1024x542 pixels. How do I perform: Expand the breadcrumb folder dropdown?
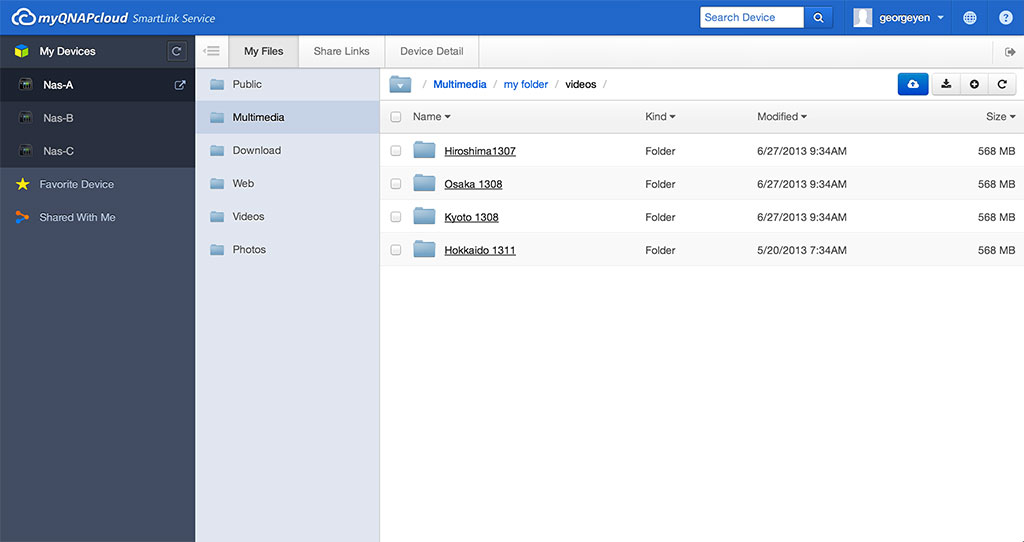(400, 85)
